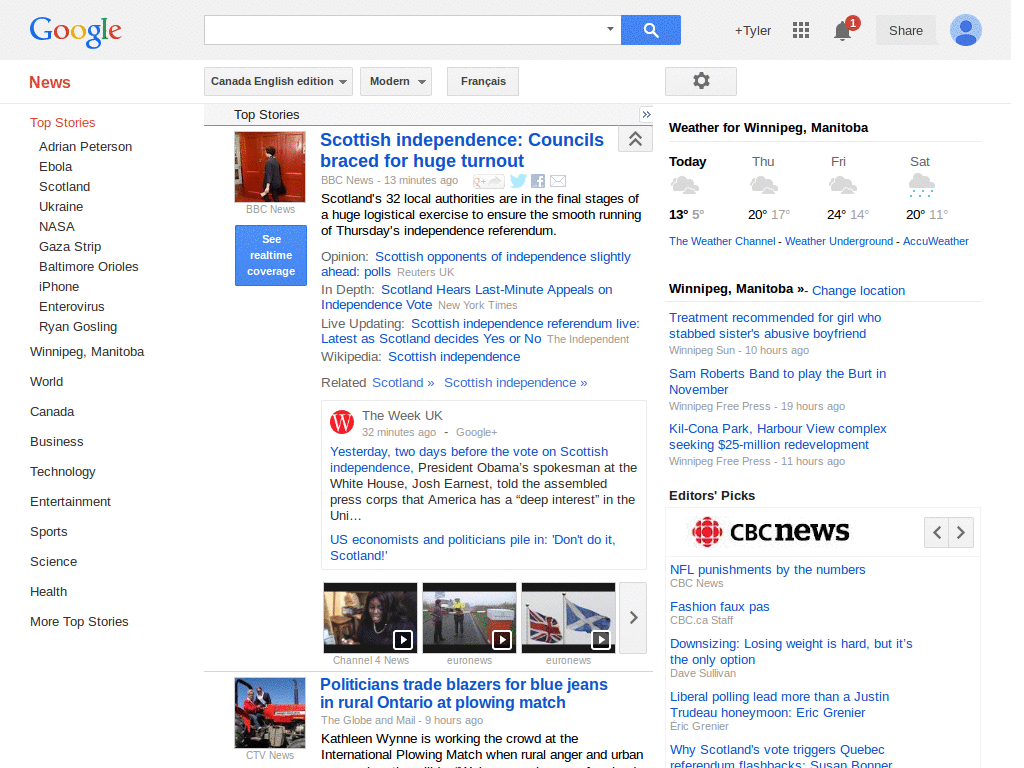Open the Google apps grid icon
Image resolution: width=1024 pixels, height=768 pixels.
[801, 30]
